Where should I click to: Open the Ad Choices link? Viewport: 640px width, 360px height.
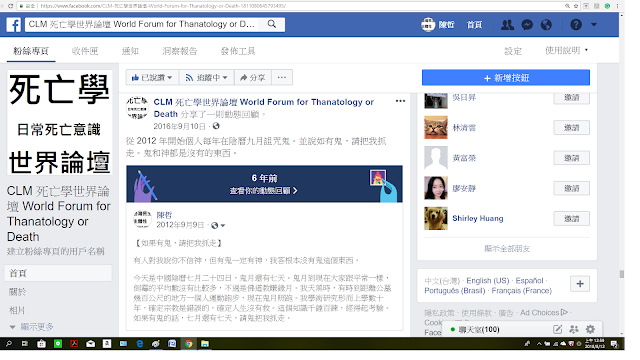(544, 313)
